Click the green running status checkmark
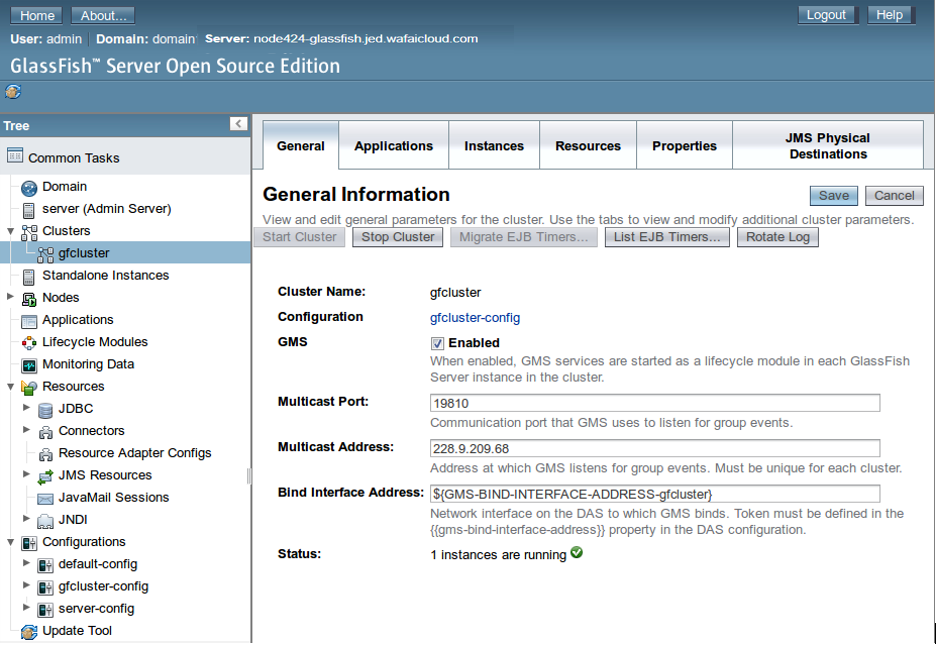 [x=577, y=552]
